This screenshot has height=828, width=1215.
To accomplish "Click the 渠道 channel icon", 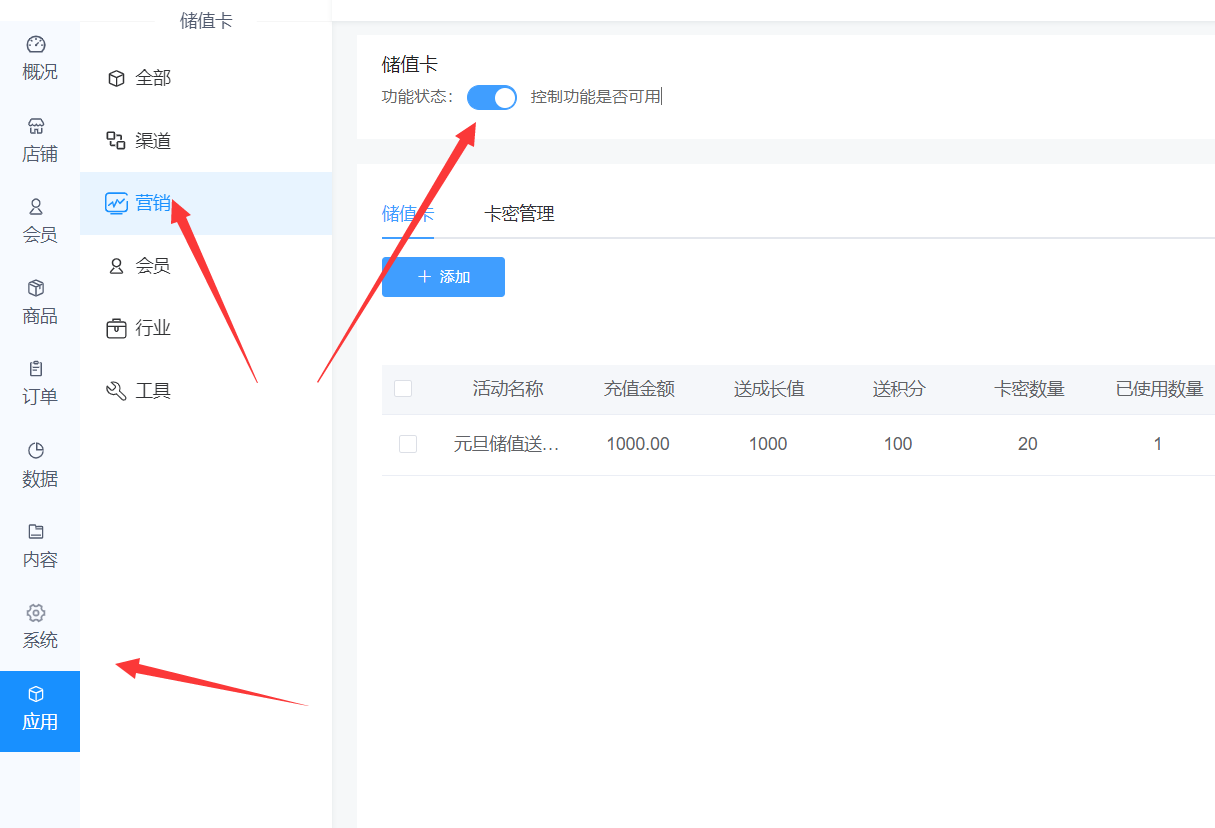I will coord(116,141).
